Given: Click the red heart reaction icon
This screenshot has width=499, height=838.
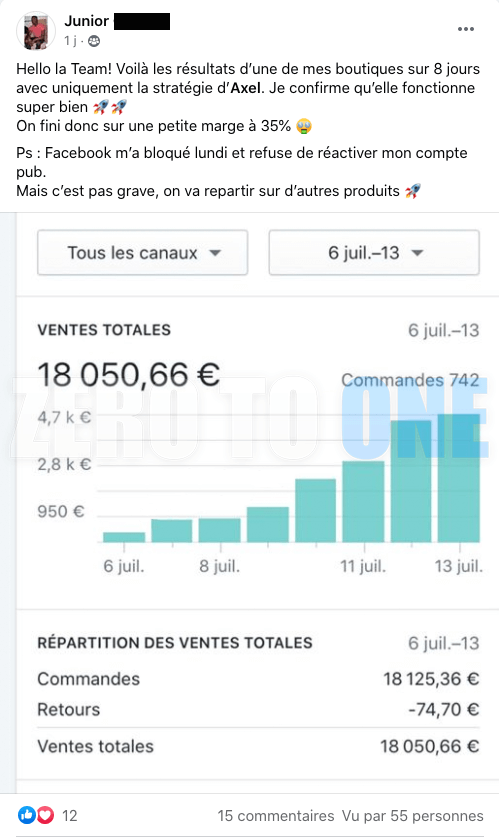Looking at the screenshot, I should (45, 815).
